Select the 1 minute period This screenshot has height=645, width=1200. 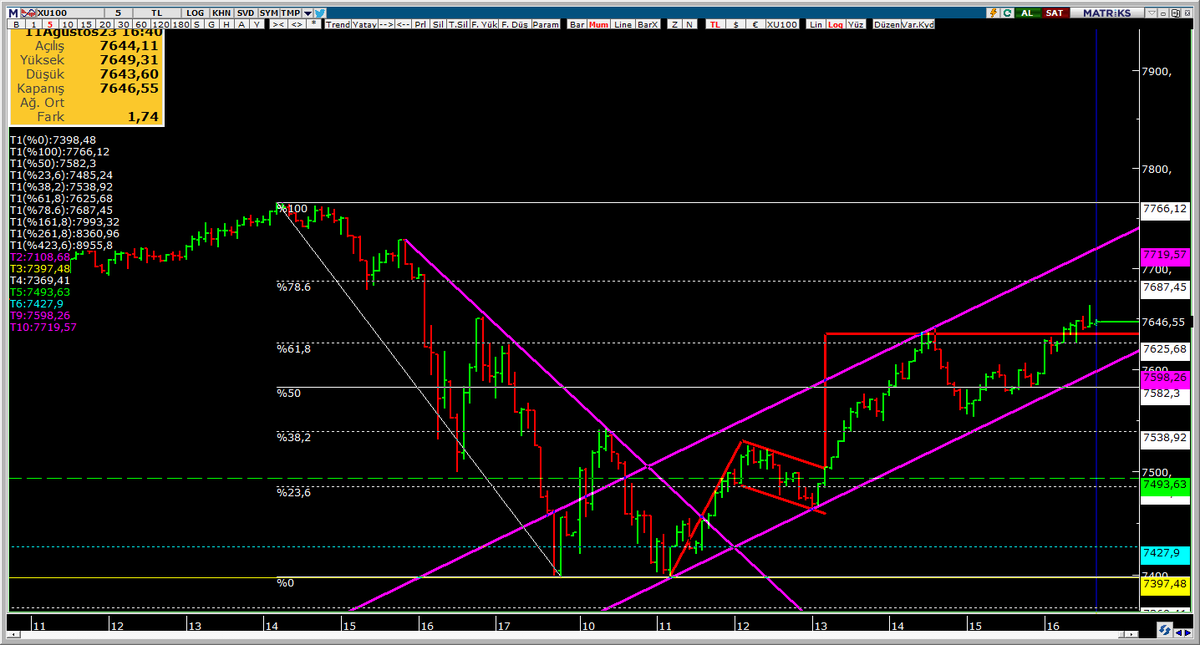[x=33, y=24]
